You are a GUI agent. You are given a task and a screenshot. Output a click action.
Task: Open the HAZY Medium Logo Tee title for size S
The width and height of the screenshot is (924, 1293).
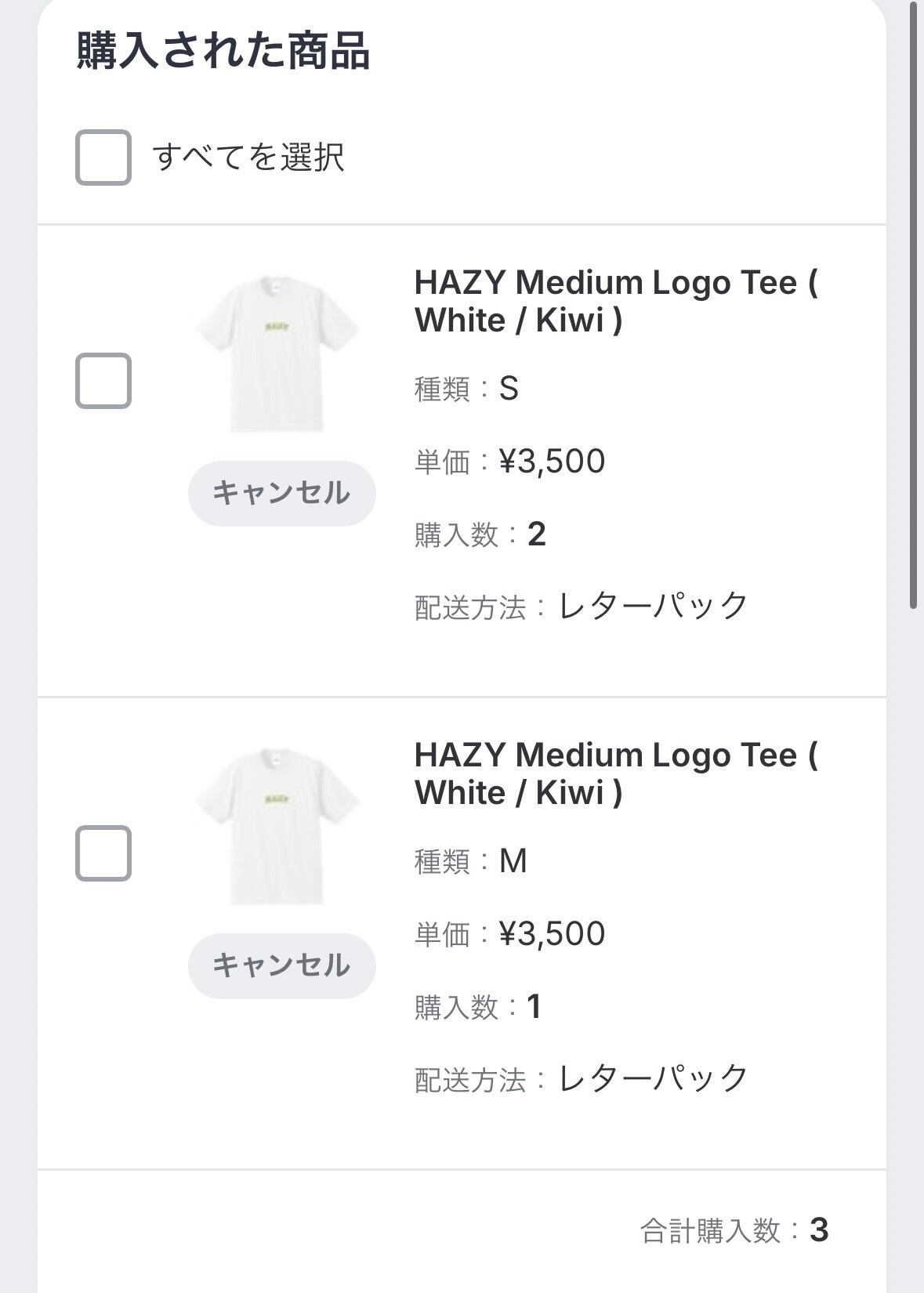616,301
